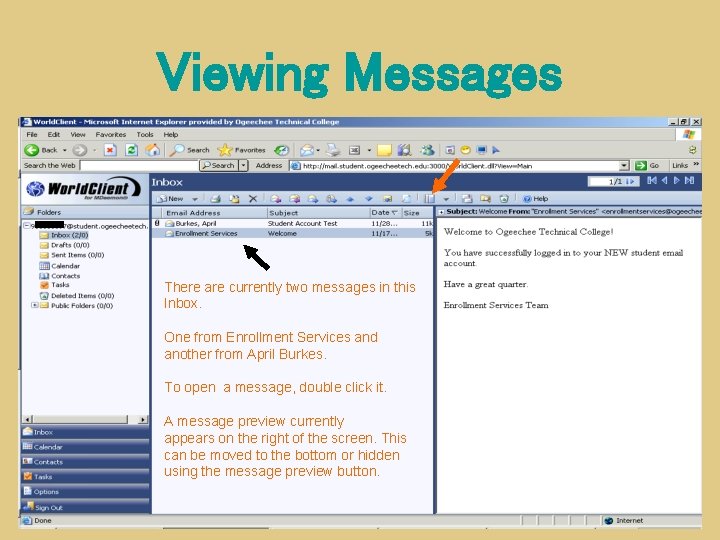
Task: Select Drafts (0/0) folder
Action: pos(65,245)
